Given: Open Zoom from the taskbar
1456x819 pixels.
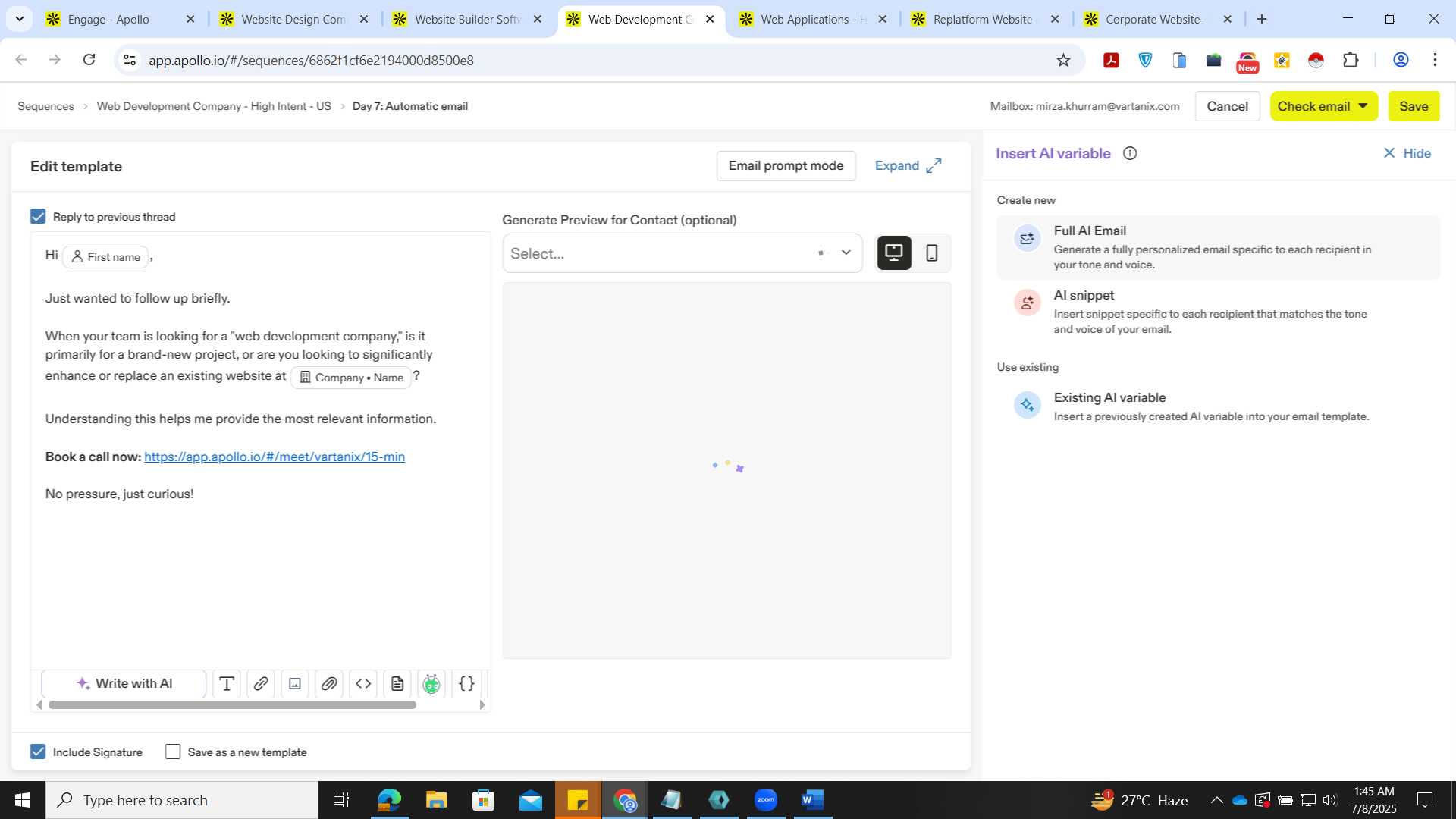Looking at the screenshot, I should (x=766, y=800).
